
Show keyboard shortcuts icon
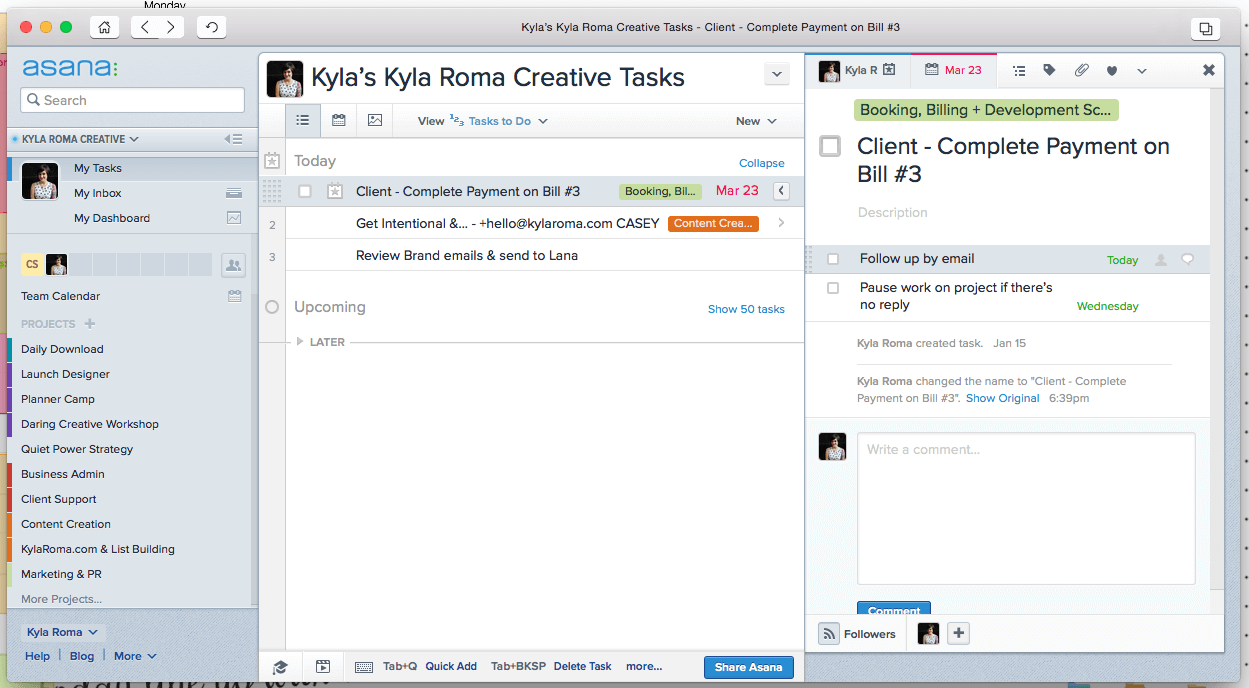364,667
